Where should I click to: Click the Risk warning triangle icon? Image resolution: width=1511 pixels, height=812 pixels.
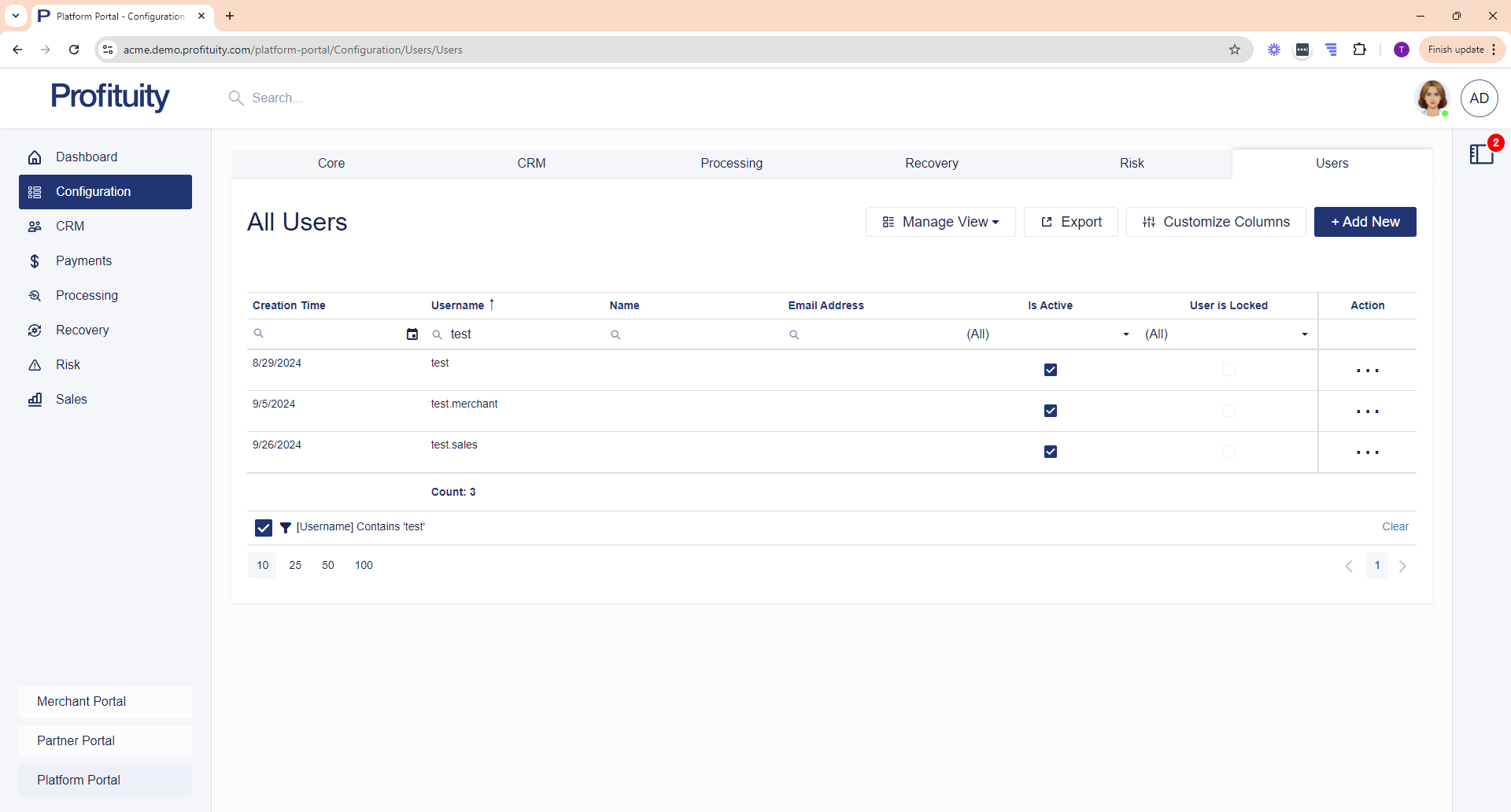pos(35,365)
